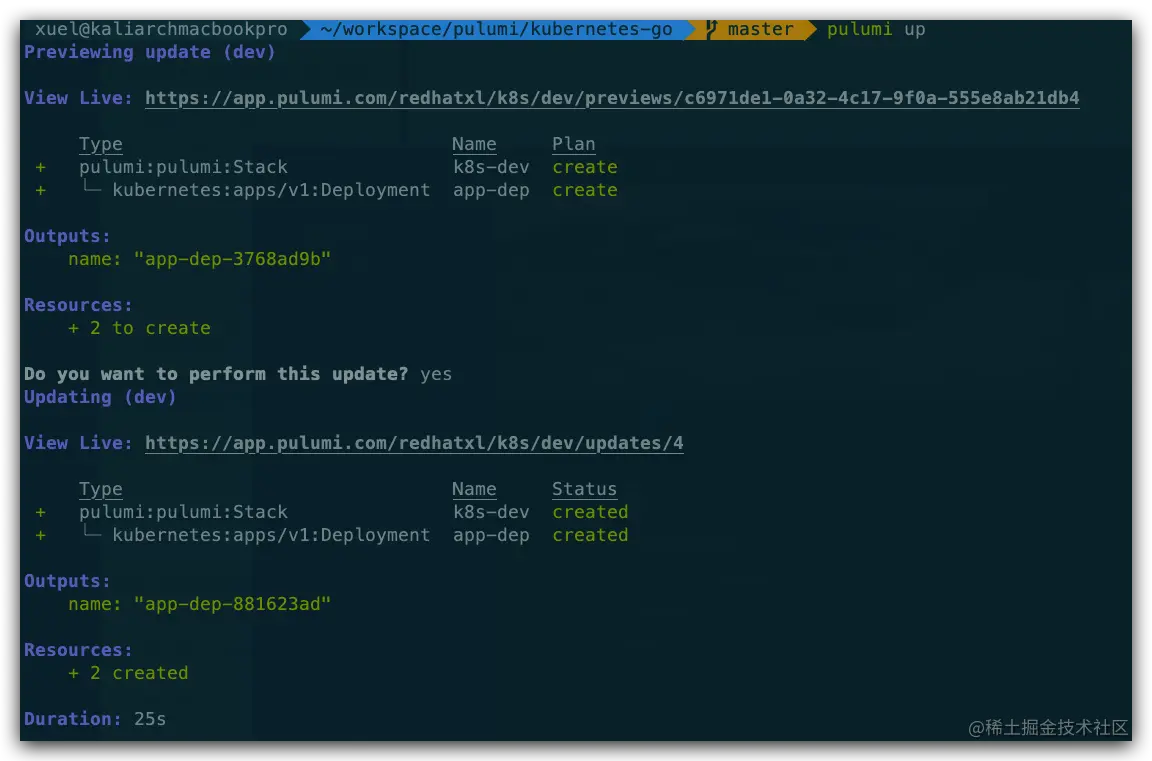The image size is (1152, 761).
Task: Open the updates/4 View Live URL
Action: pos(414,443)
